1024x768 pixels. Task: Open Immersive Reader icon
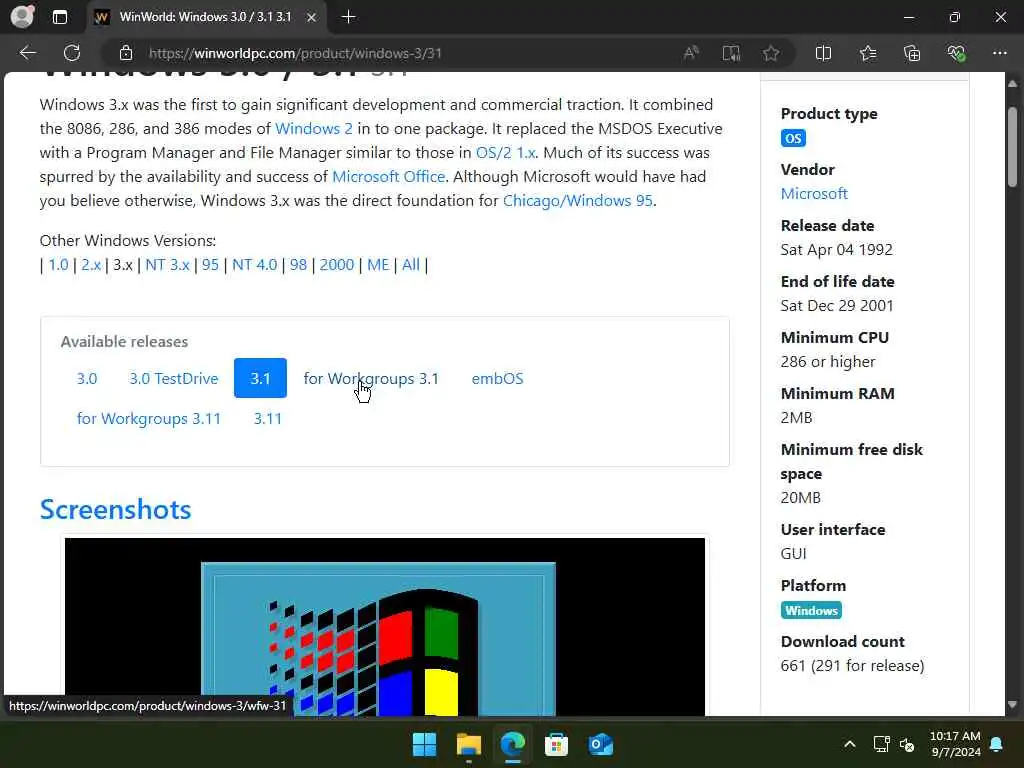[x=731, y=53]
